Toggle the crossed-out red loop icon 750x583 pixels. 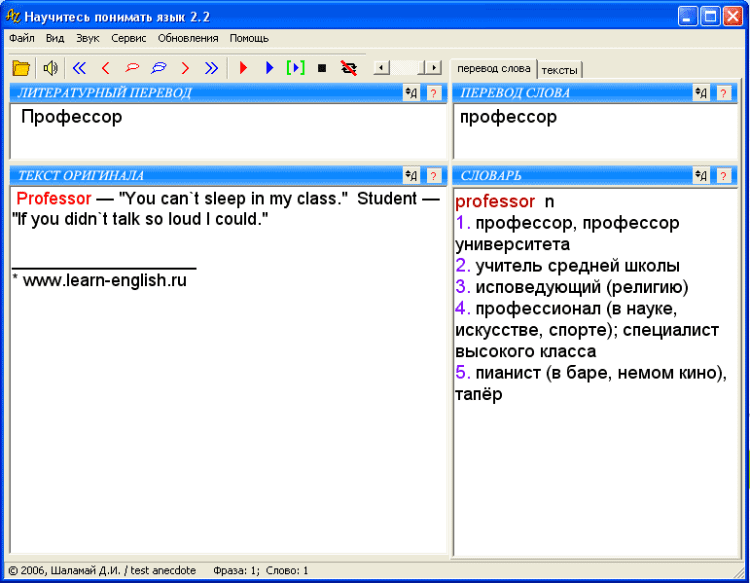point(348,68)
